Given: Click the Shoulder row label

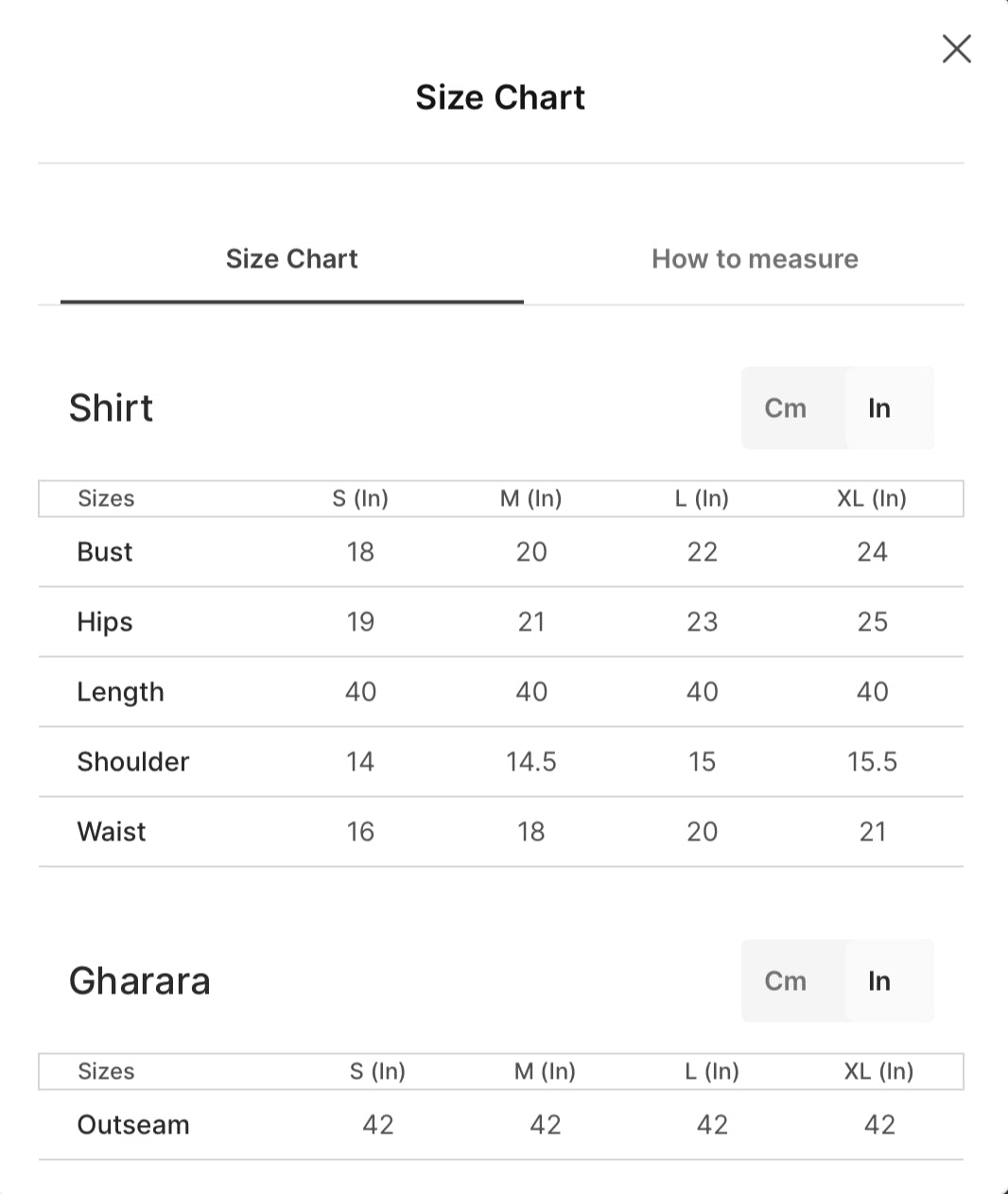Looking at the screenshot, I should pos(133,762).
